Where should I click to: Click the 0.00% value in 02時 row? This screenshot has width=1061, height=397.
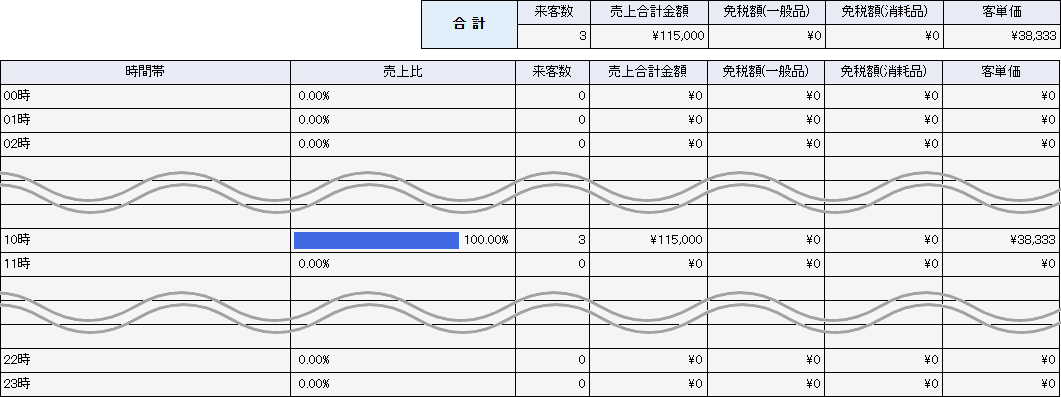coord(314,144)
